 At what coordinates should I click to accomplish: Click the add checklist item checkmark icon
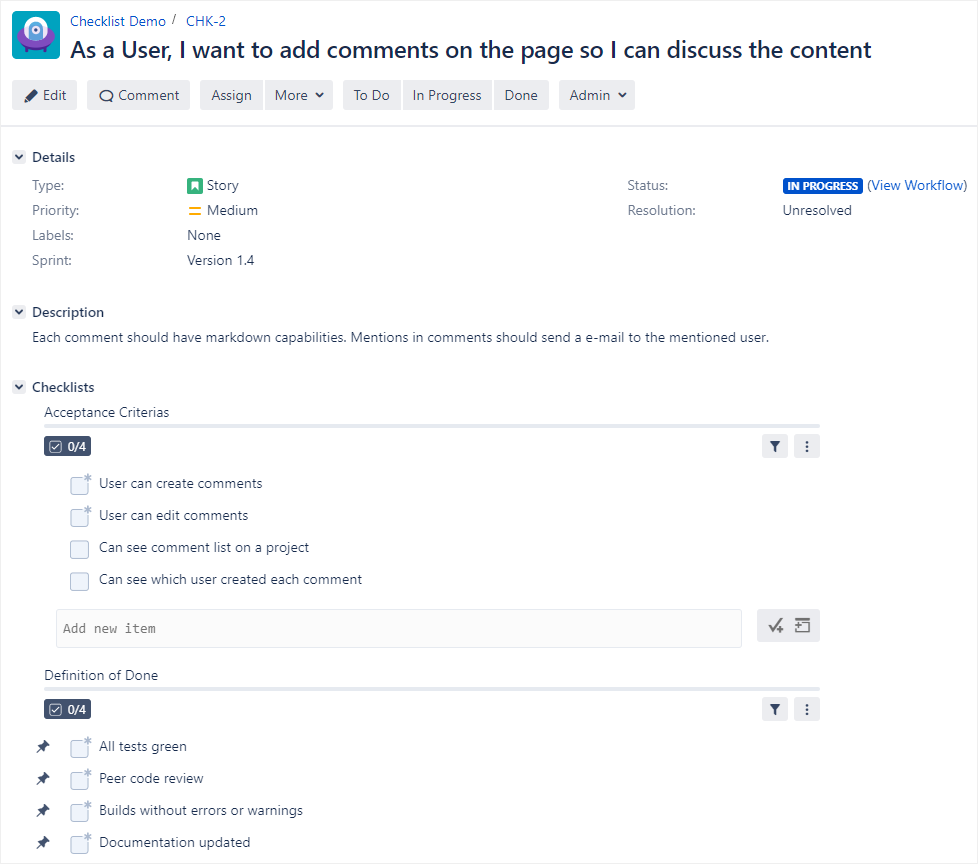pyautogui.click(x=776, y=625)
